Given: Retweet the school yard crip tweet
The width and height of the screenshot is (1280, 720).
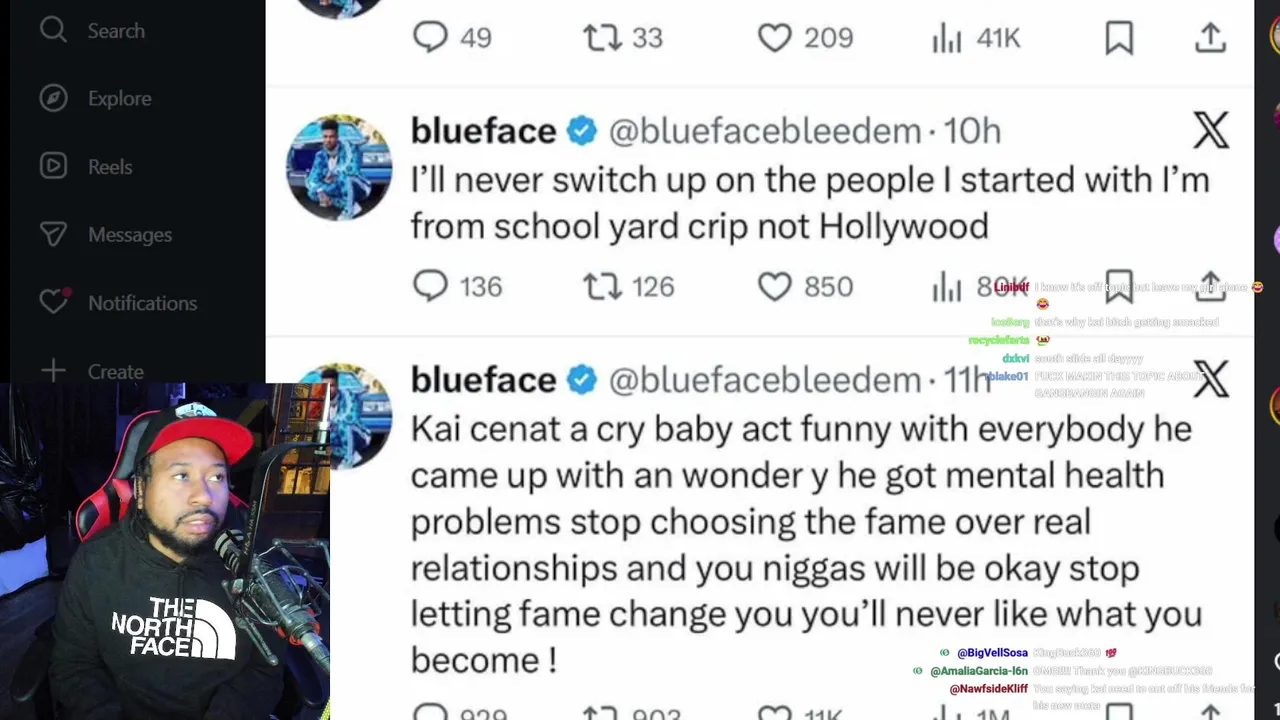Looking at the screenshot, I should click(602, 287).
